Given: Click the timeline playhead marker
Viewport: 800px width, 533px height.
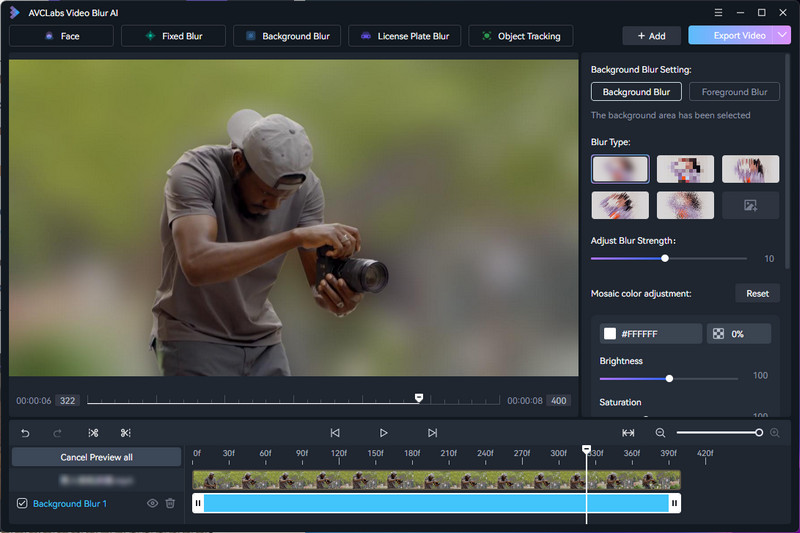Looking at the screenshot, I should tap(586, 449).
